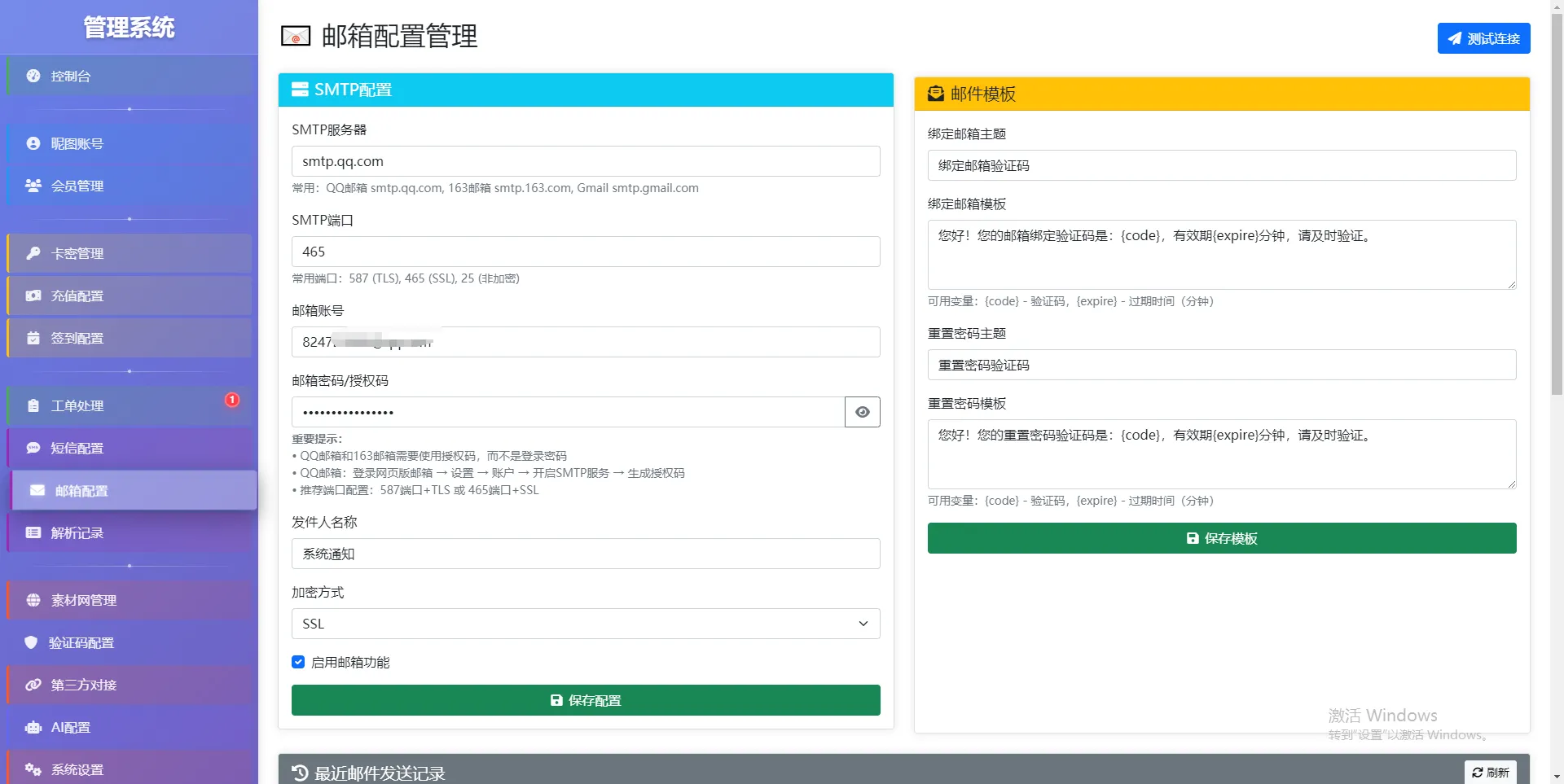Click the 充值配置 recharge settings icon

click(33, 296)
